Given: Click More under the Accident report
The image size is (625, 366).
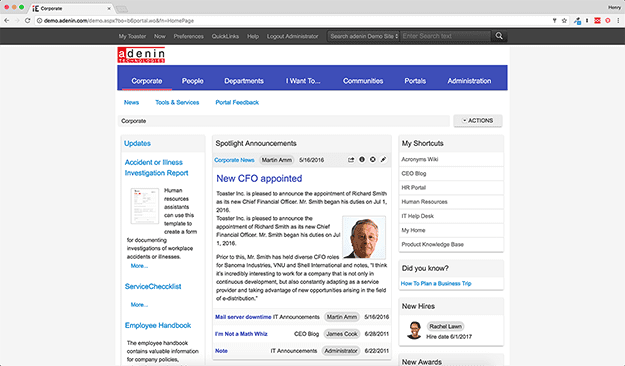Looking at the screenshot, I should pos(139,266).
